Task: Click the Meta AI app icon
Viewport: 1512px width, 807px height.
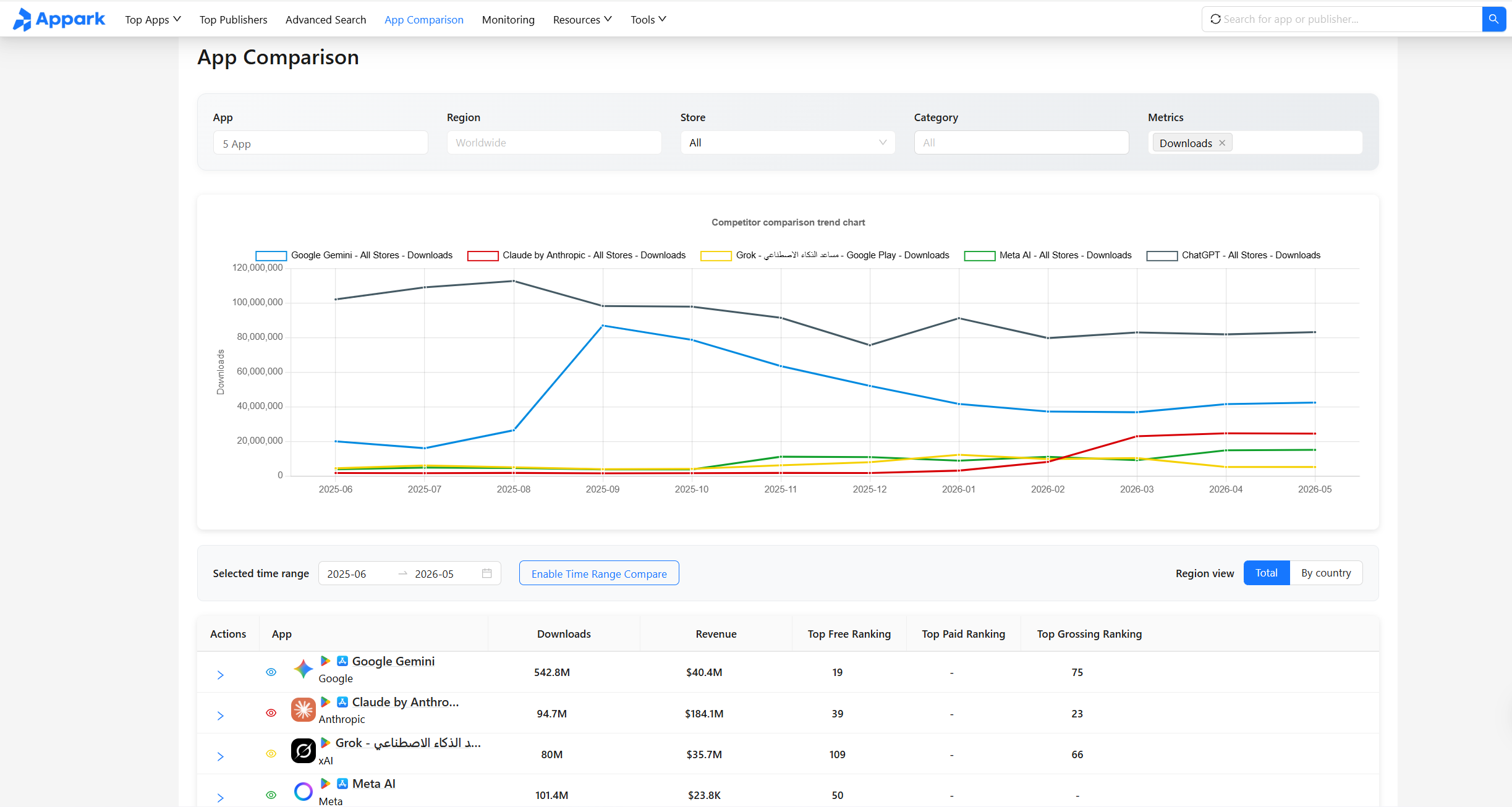Action: (303, 792)
